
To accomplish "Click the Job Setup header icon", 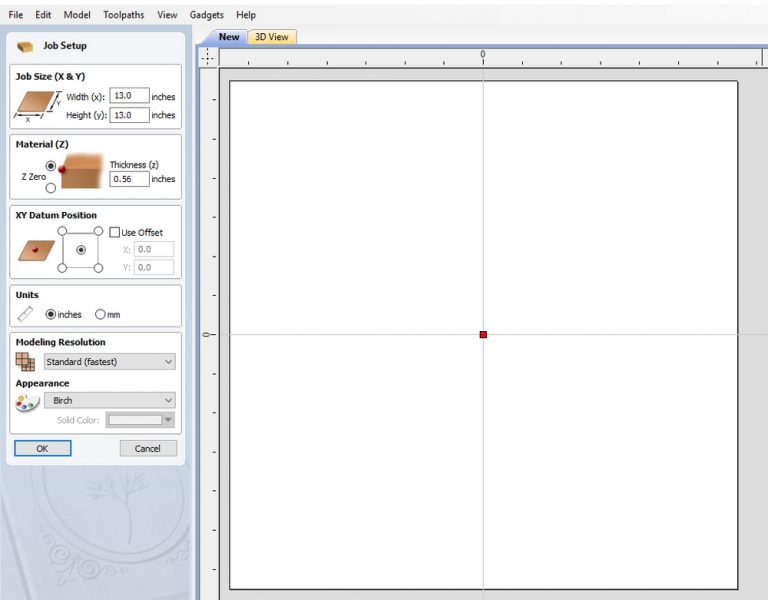I will 26,46.
